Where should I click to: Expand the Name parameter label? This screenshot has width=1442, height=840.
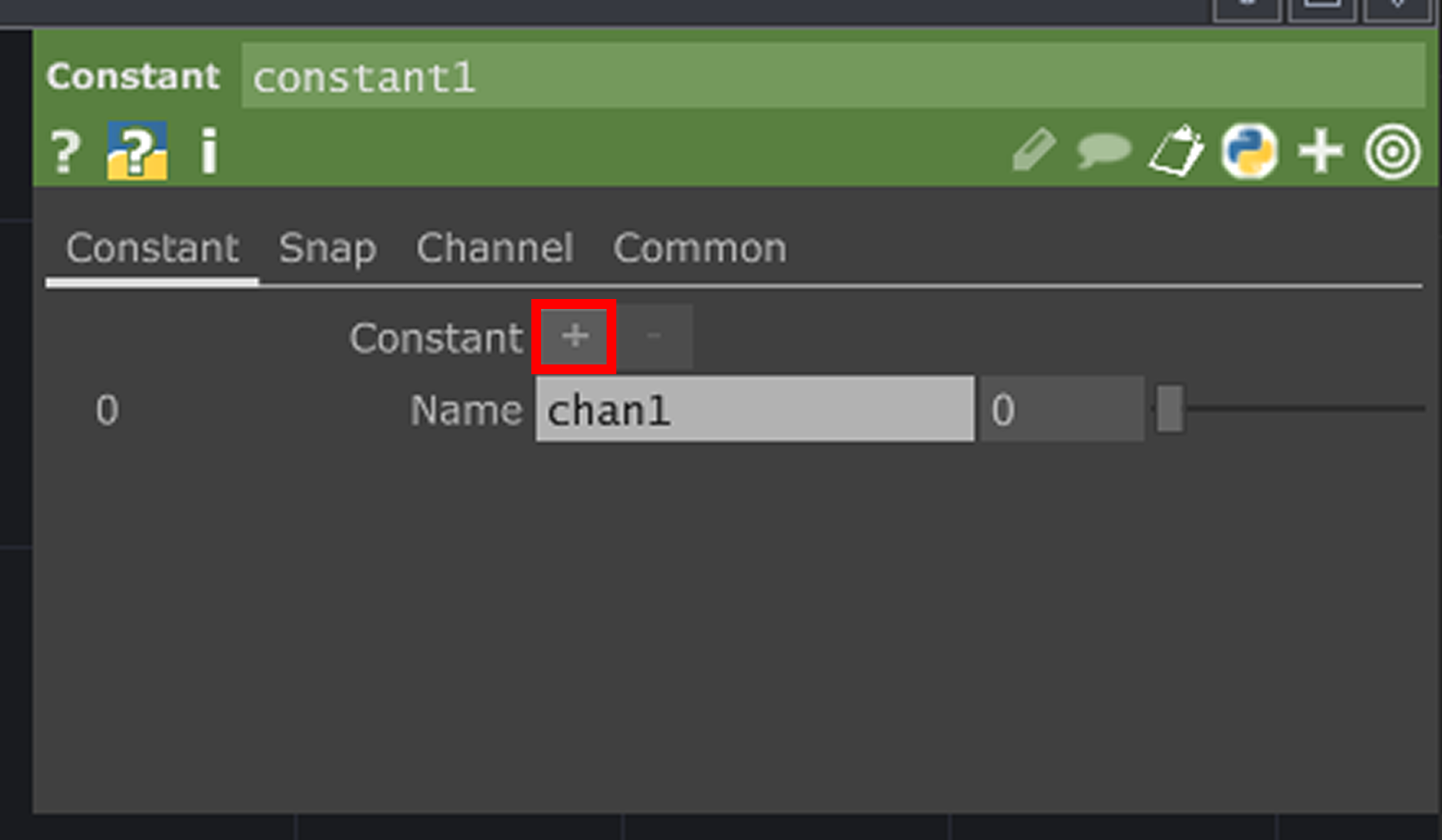[466, 410]
